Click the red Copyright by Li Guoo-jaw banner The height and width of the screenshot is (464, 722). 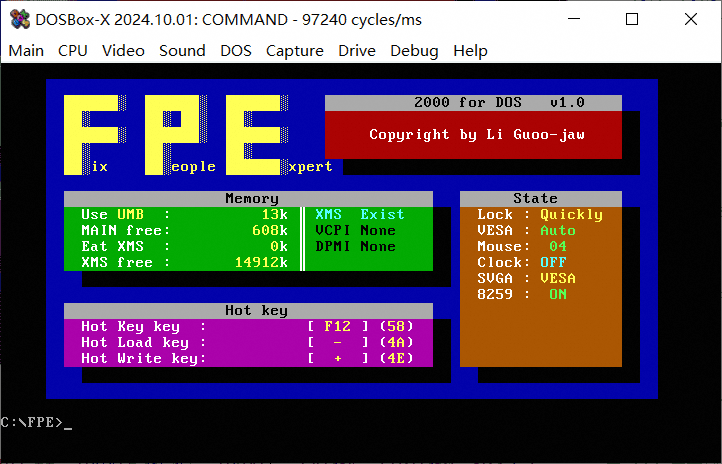[x=473, y=135]
